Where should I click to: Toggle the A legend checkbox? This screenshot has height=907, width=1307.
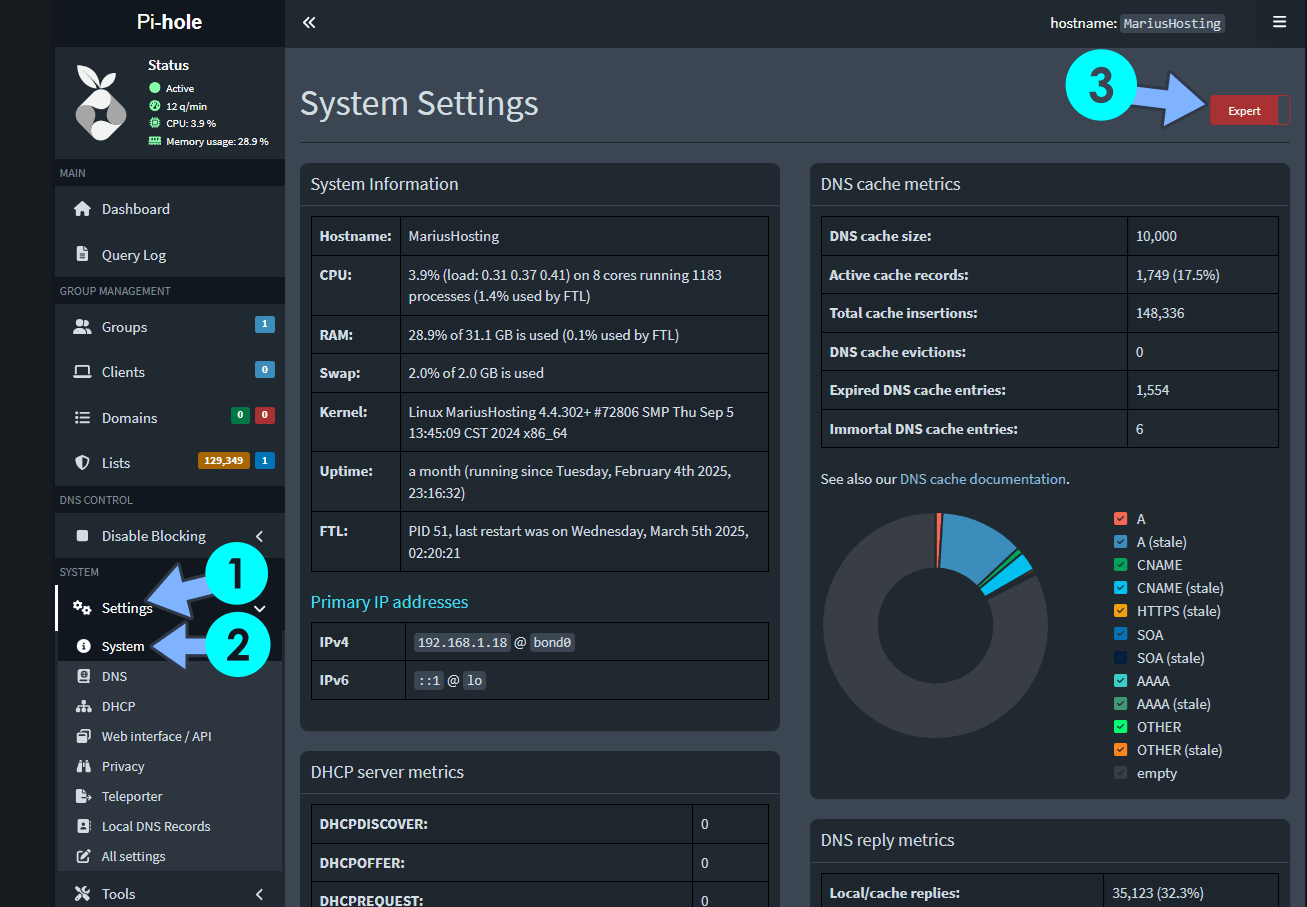click(1121, 519)
